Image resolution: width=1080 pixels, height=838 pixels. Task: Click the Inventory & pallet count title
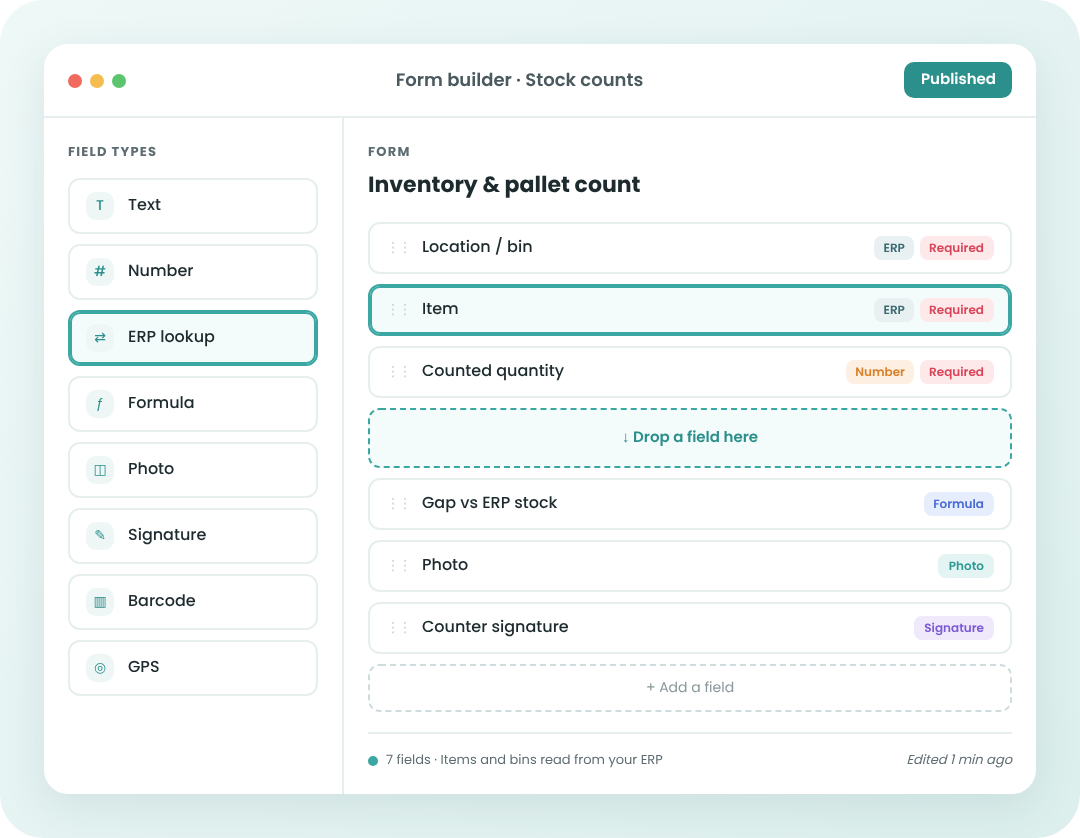click(503, 185)
